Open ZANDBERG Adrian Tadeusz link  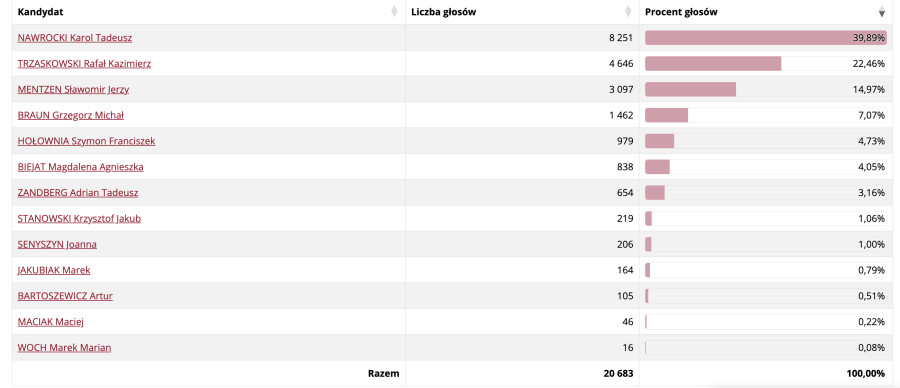click(x=78, y=193)
